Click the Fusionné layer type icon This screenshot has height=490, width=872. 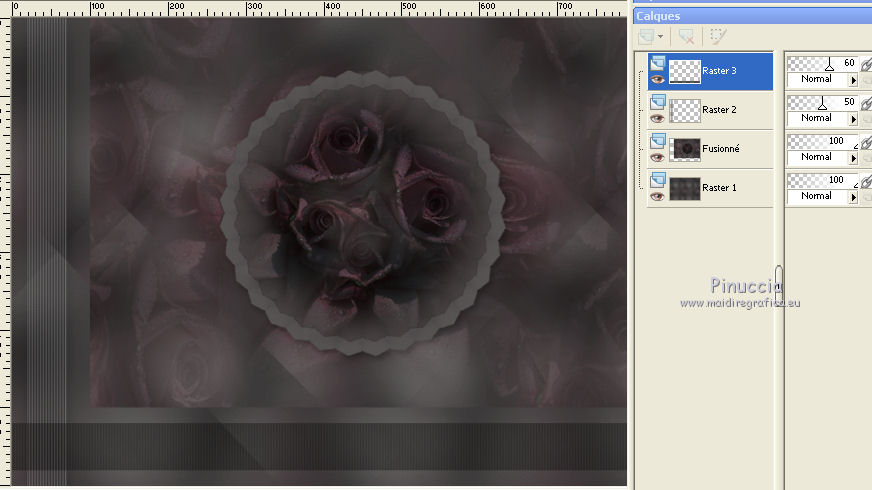click(x=658, y=141)
